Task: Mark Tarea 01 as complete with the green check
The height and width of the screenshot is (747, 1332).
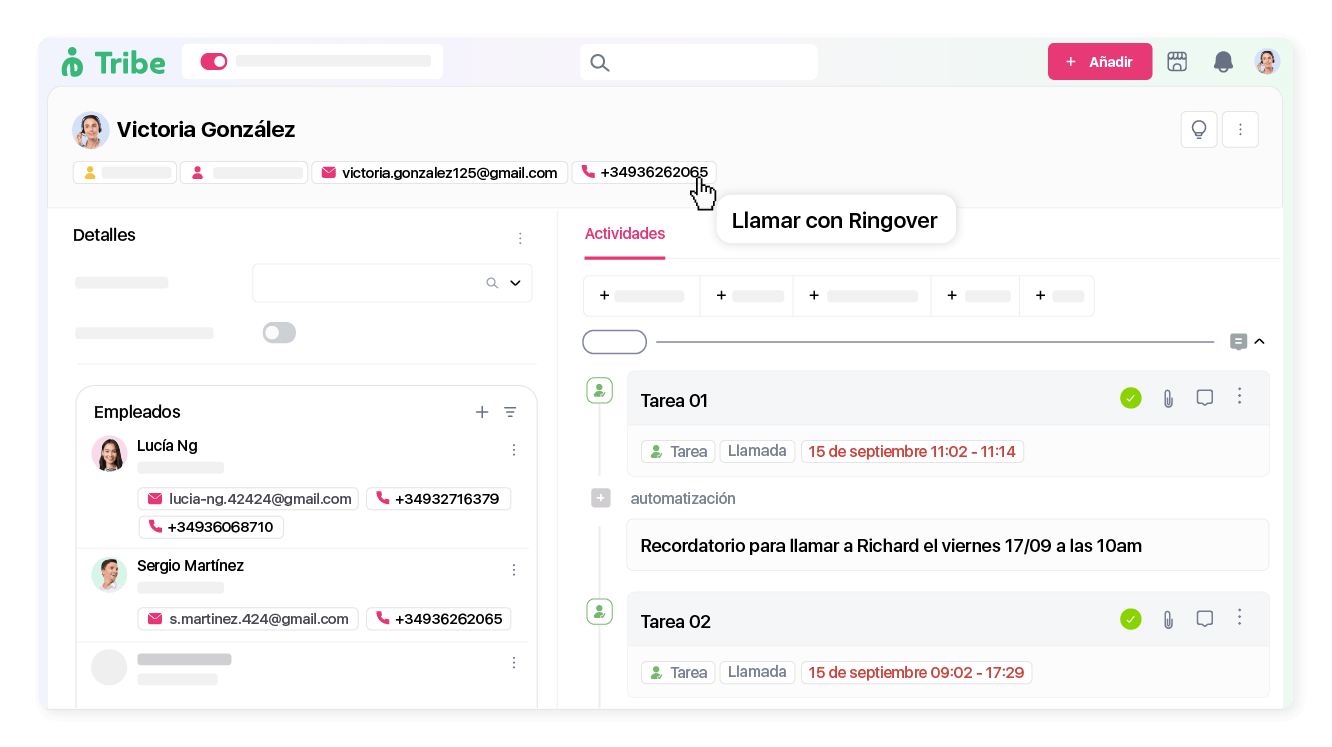Action: (x=1131, y=397)
